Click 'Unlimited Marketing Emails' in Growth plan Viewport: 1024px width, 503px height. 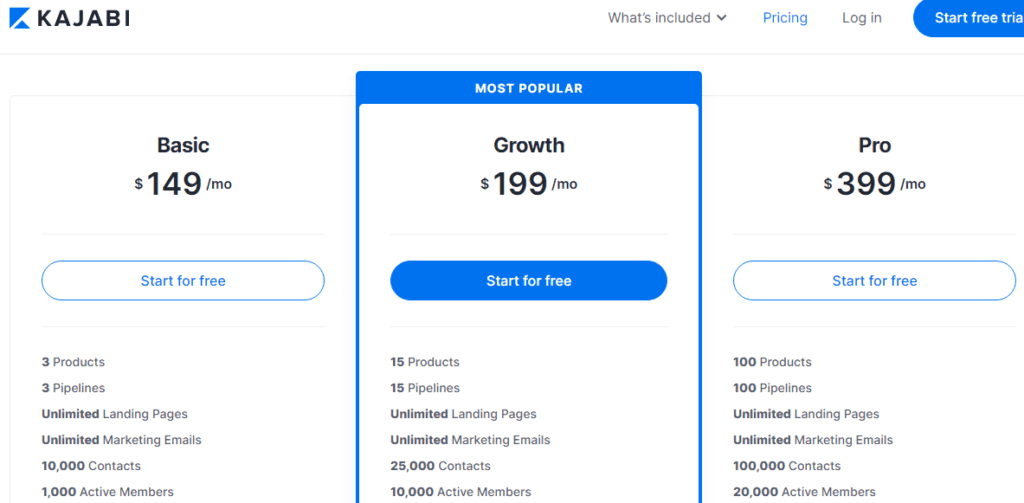[x=470, y=440]
